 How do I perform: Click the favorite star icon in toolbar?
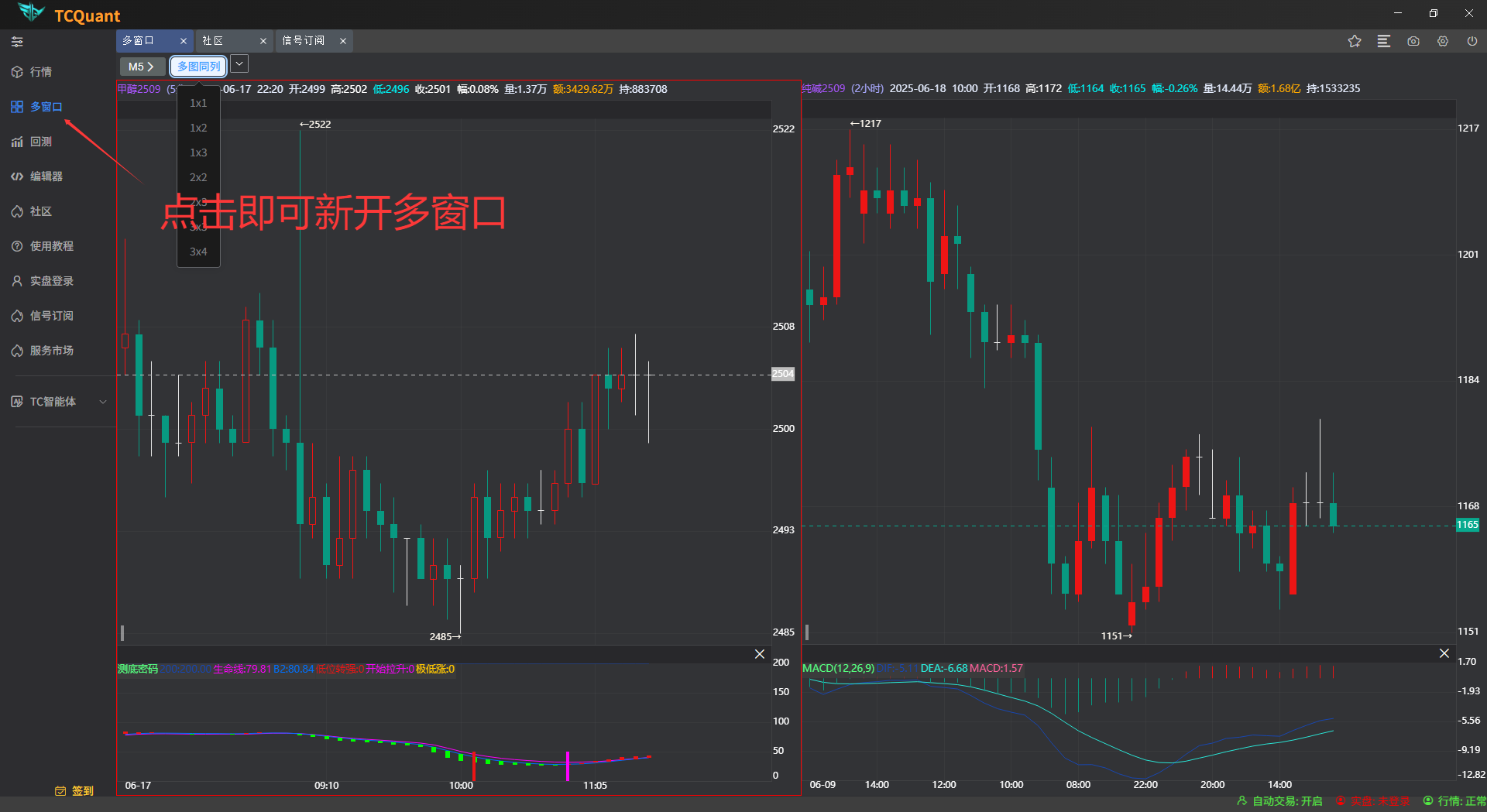(x=1354, y=41)
